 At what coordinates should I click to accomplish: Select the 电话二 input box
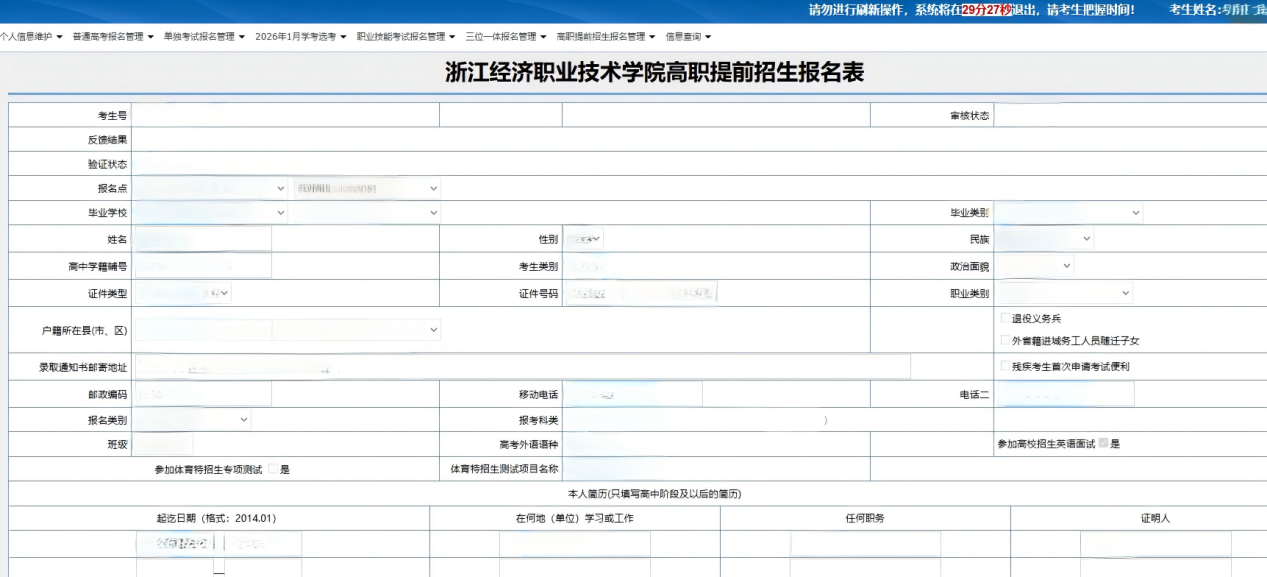pos(1064,394)
